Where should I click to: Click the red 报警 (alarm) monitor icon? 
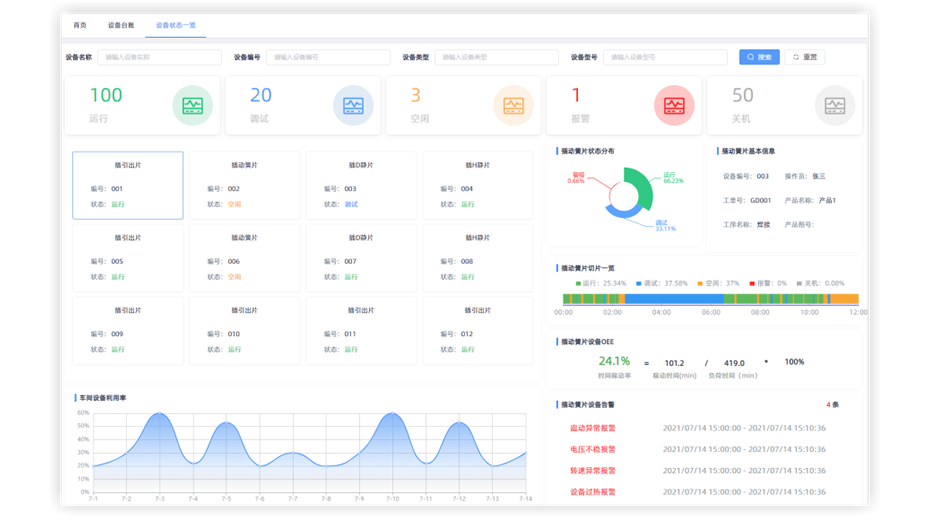click(674, 105)
